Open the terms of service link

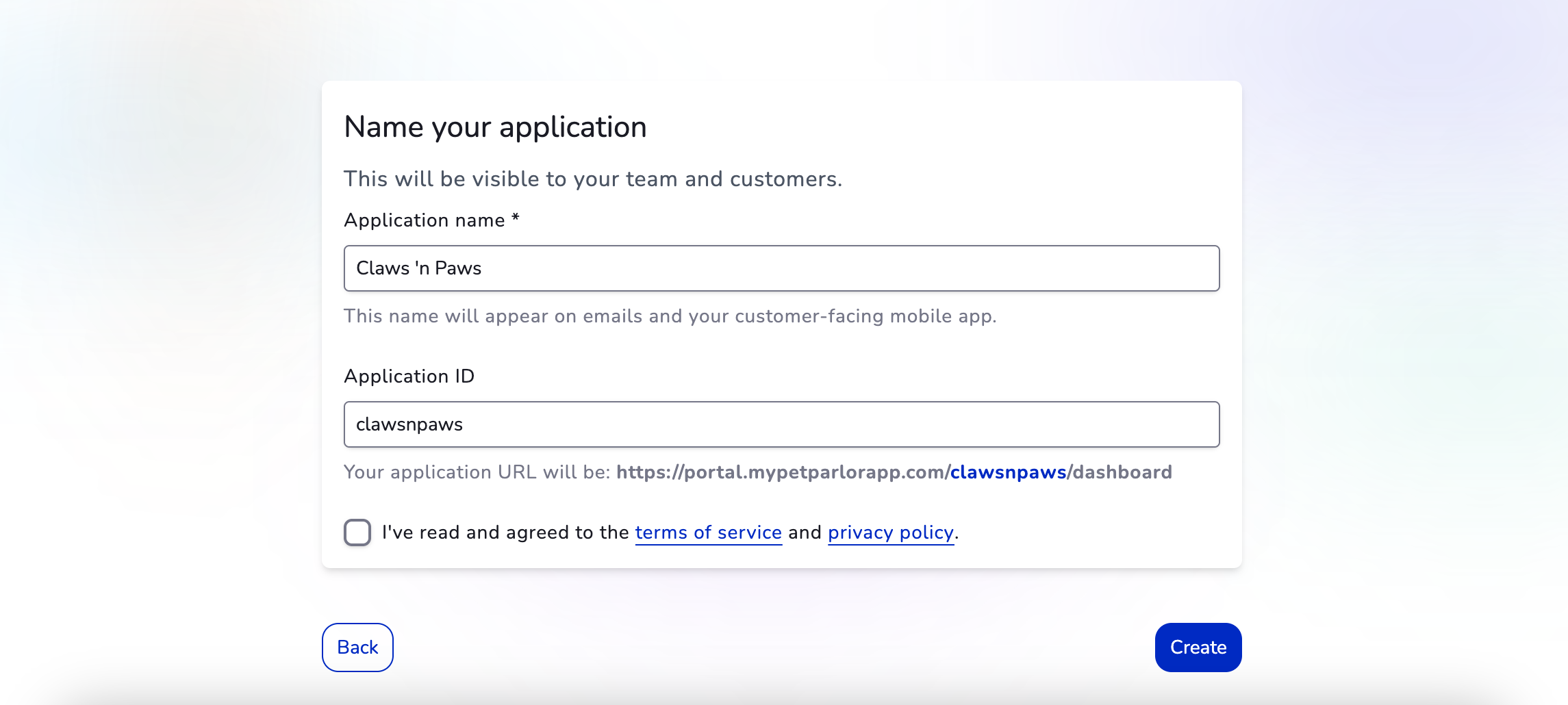(x=708, y=533)
